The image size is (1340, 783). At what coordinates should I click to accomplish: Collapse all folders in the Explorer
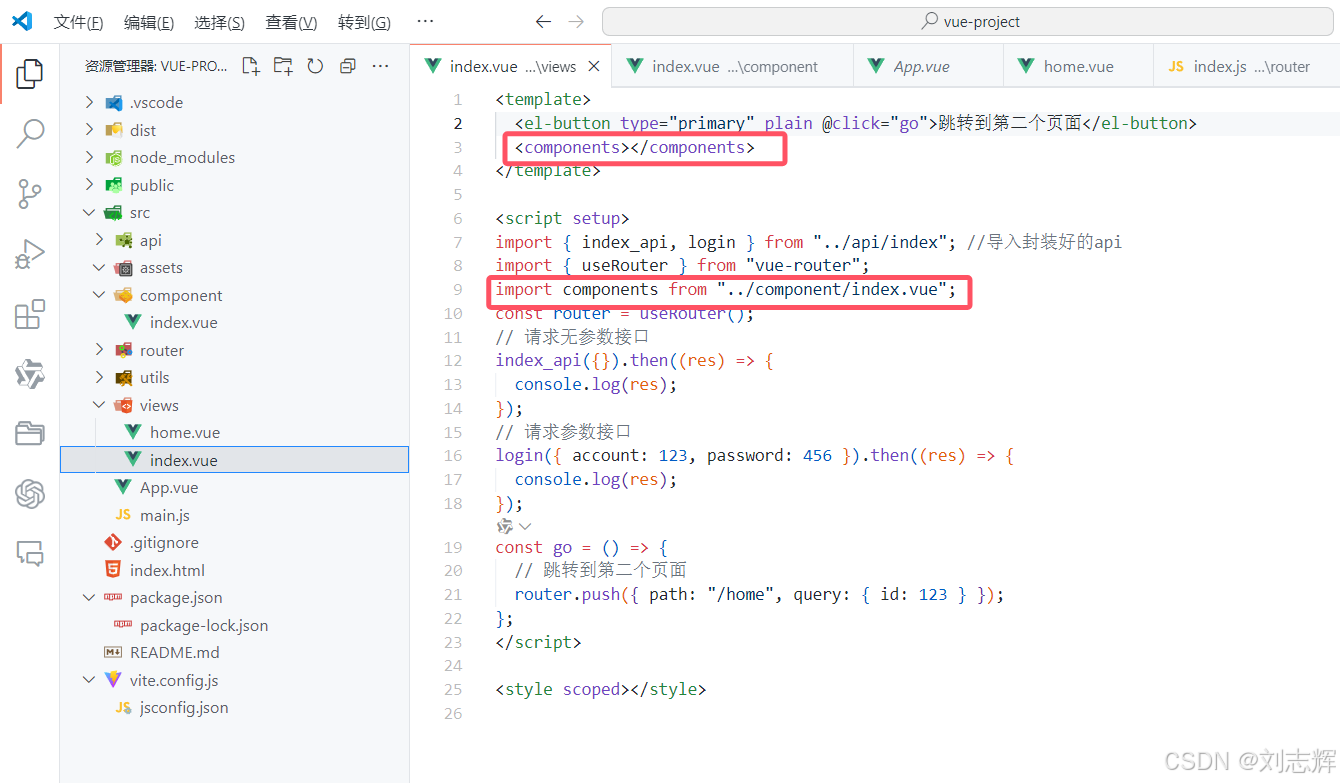pos(348,63)
